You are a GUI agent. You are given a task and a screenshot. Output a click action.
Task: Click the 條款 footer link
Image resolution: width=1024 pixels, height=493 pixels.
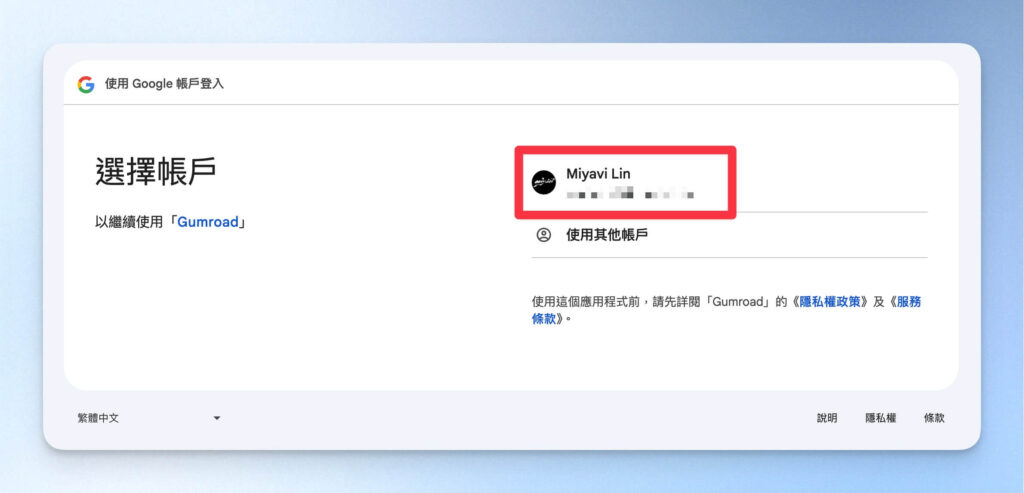click(934, 418)
